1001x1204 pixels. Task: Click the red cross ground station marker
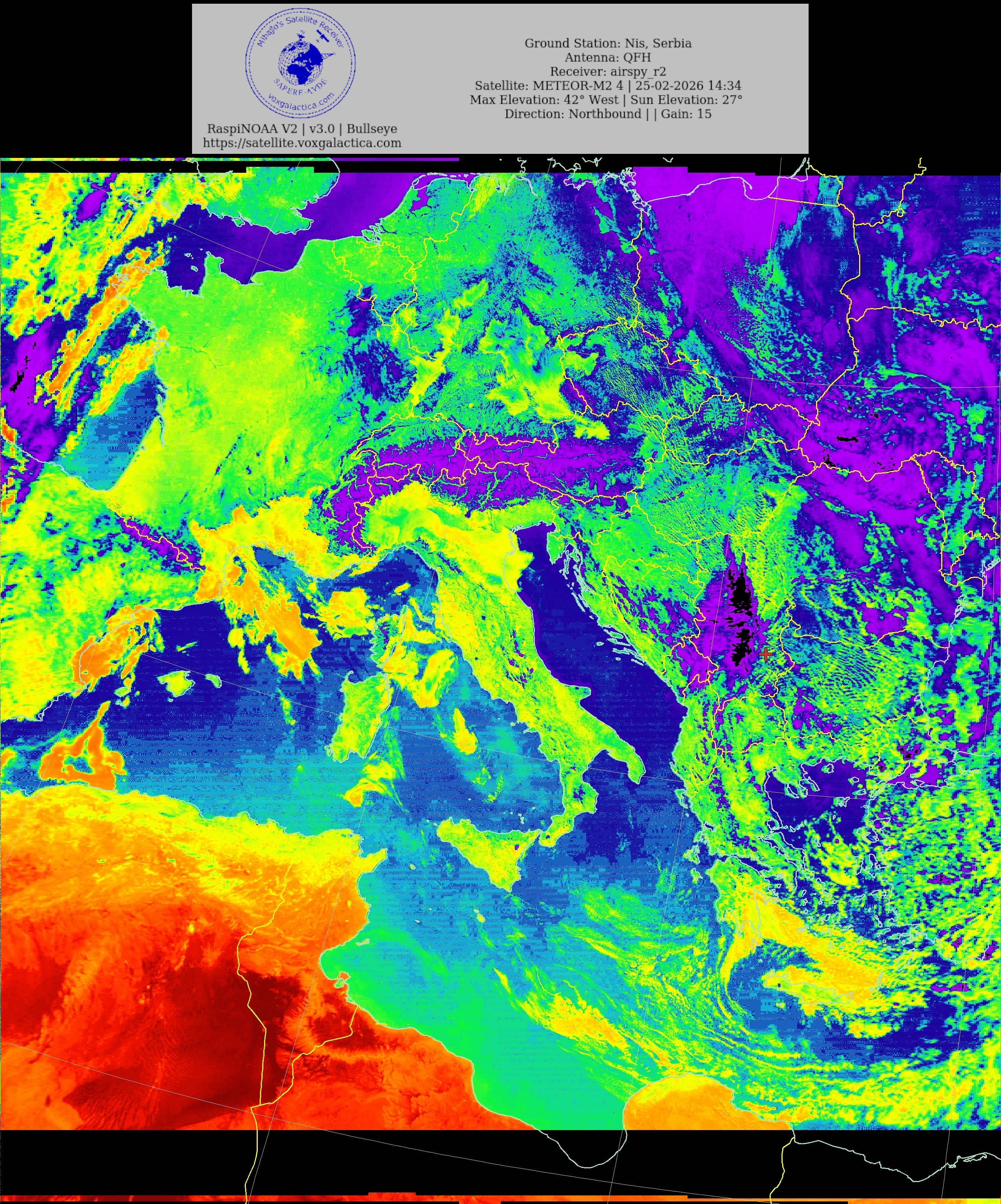point(766,654)
